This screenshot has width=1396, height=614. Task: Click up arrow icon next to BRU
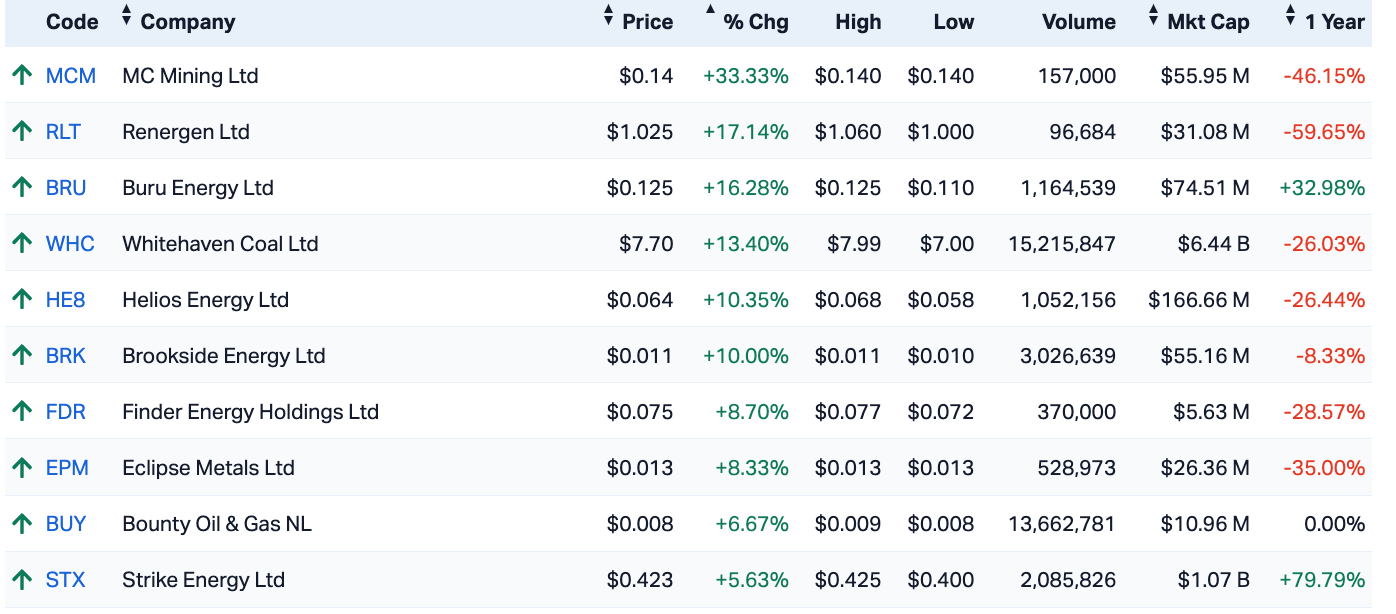tap(22, 188)
